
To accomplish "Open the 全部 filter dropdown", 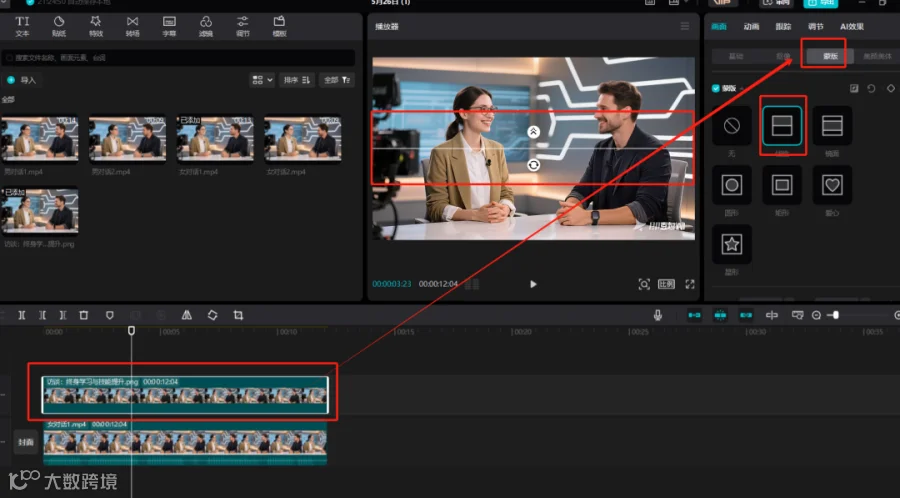I will [x=337, y=80].
